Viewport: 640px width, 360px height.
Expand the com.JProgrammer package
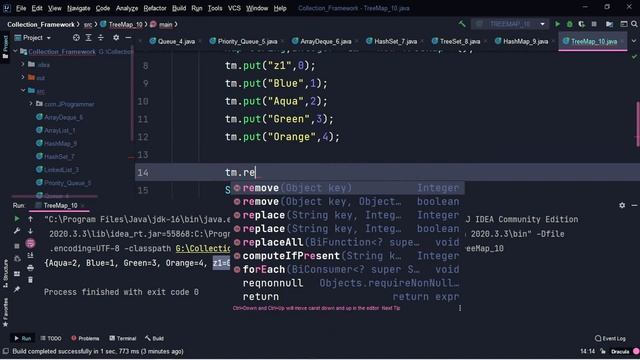coord(31,104)
